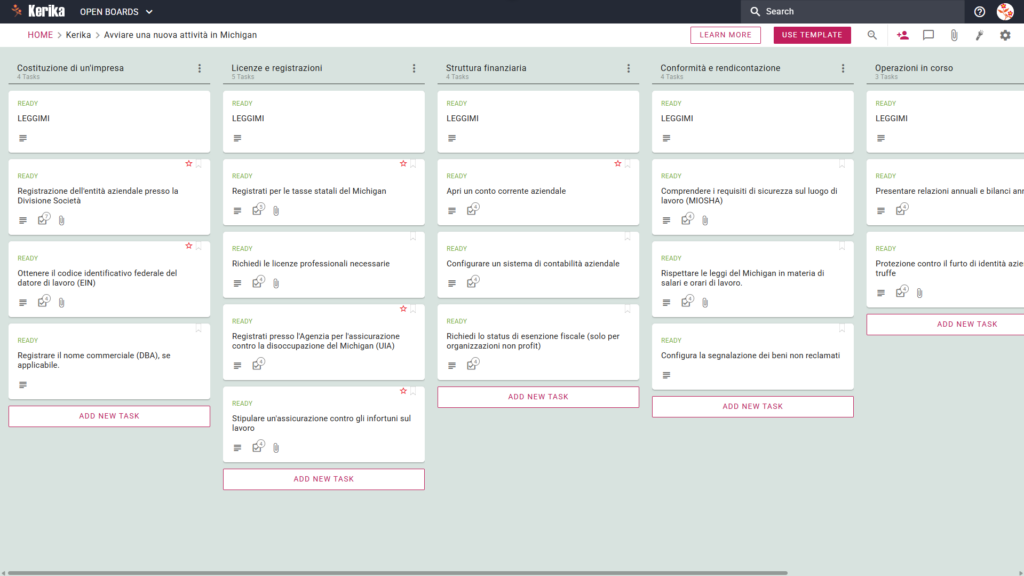
Task: Open checklist icon on Registrazione dell'entità card
Action: (44, 219)
